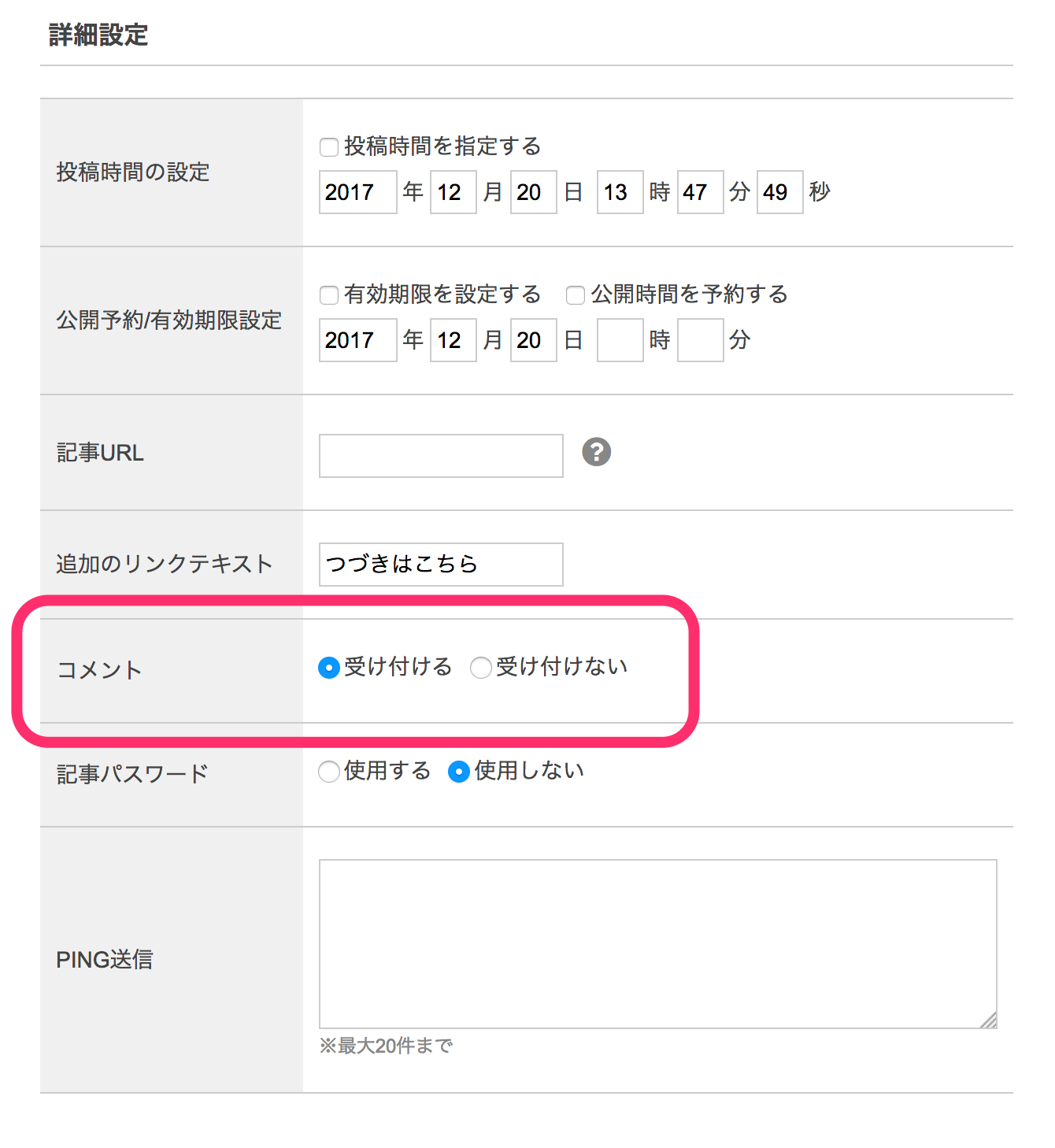
Task: Click the empty 時 field in 公開予約設定
Action: pos(620,339)
